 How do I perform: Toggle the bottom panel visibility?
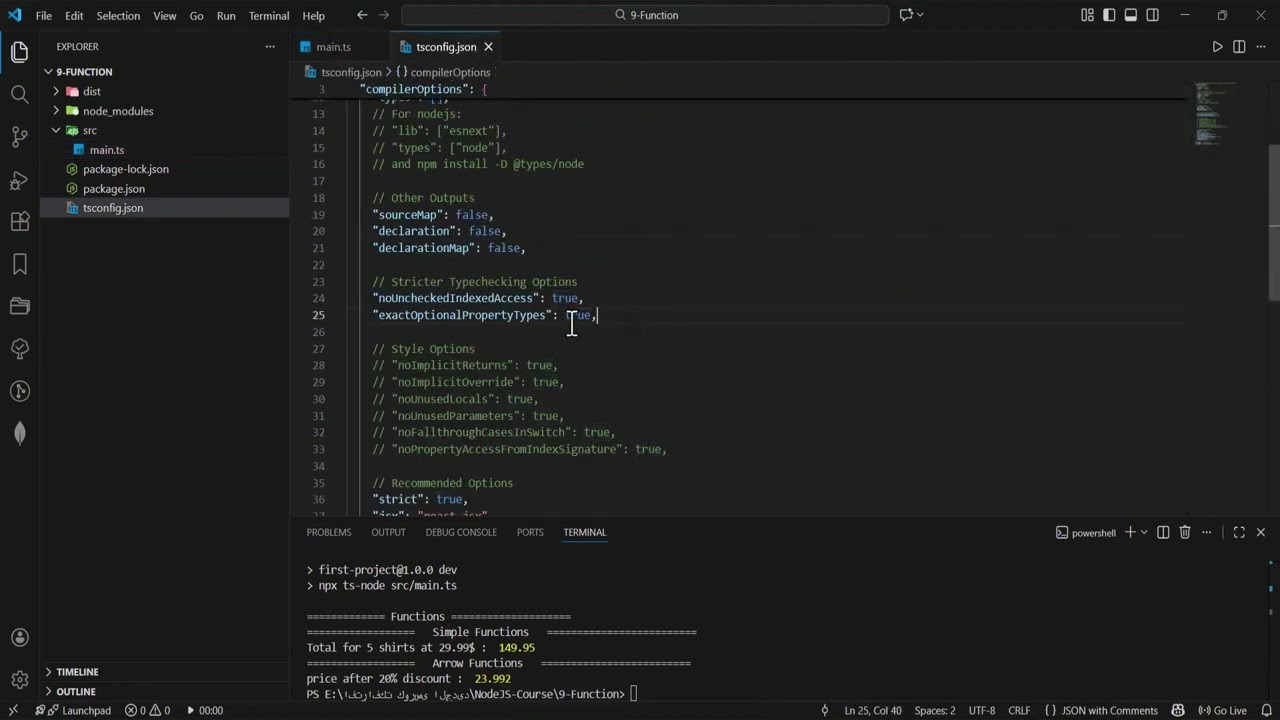1131,15
